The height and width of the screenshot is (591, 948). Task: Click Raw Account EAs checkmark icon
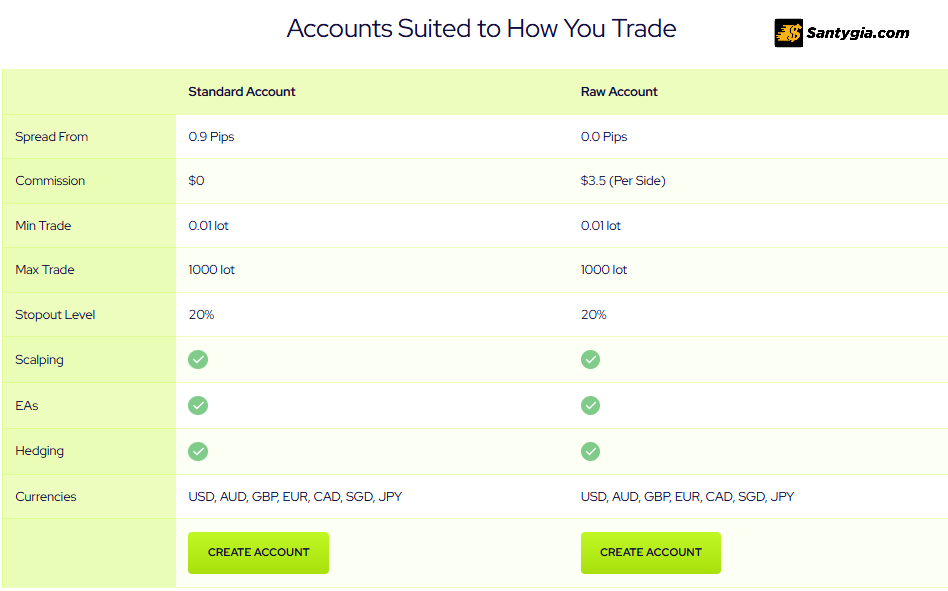click(590, 405)
